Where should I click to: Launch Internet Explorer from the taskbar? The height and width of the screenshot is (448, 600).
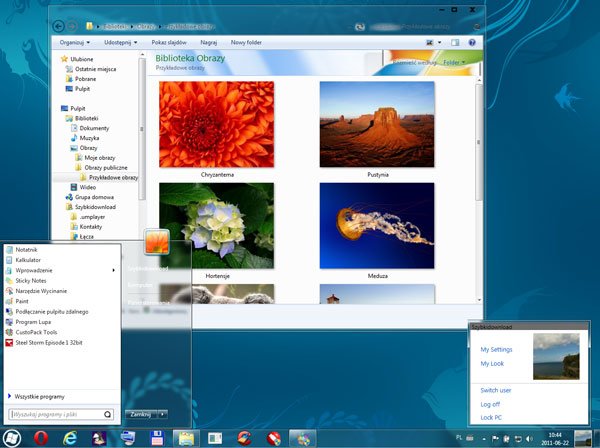70,438
